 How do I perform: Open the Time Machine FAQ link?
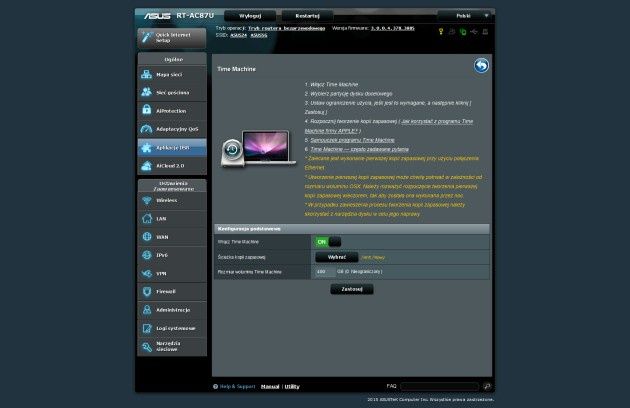click(360, 149)
